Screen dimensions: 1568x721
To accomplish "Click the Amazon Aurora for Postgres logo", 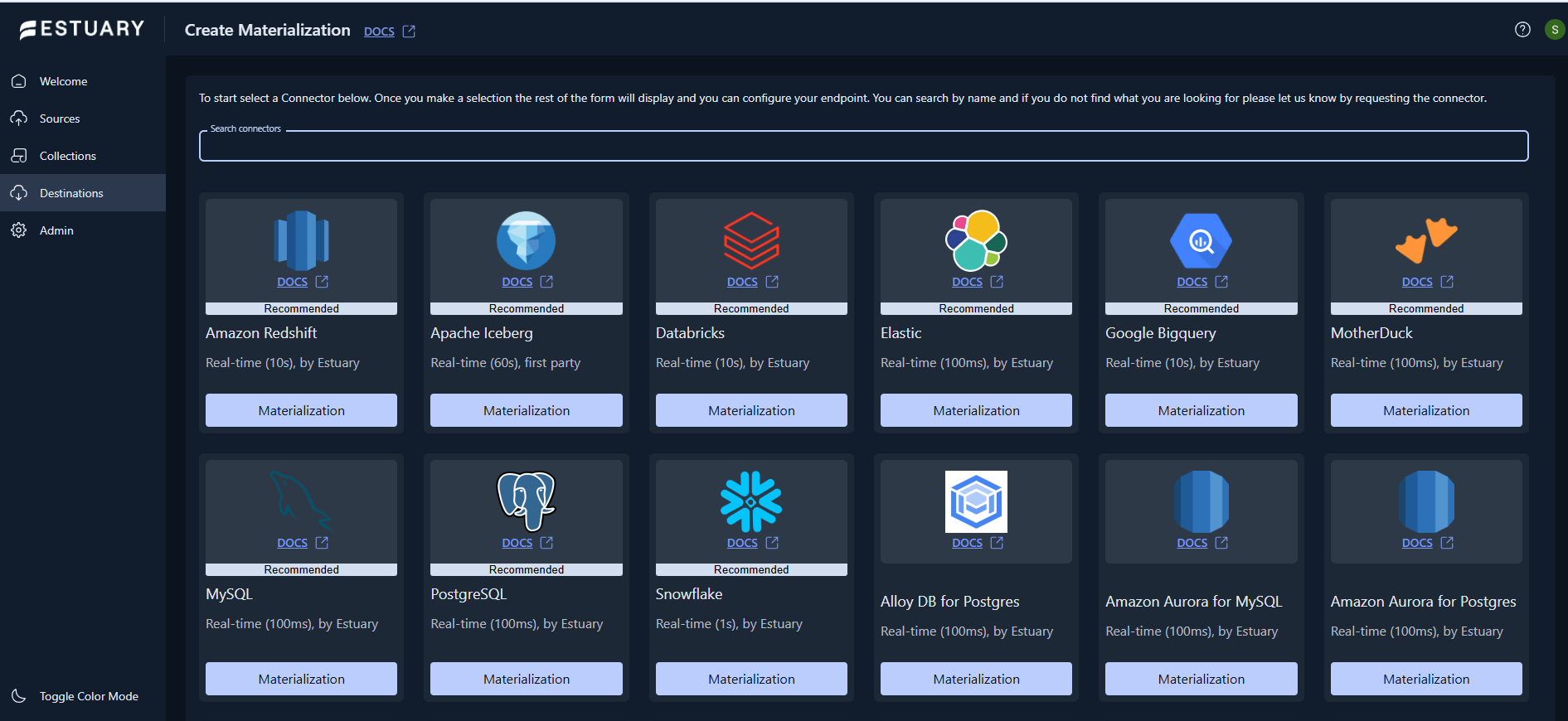I will coord(1426,501).
